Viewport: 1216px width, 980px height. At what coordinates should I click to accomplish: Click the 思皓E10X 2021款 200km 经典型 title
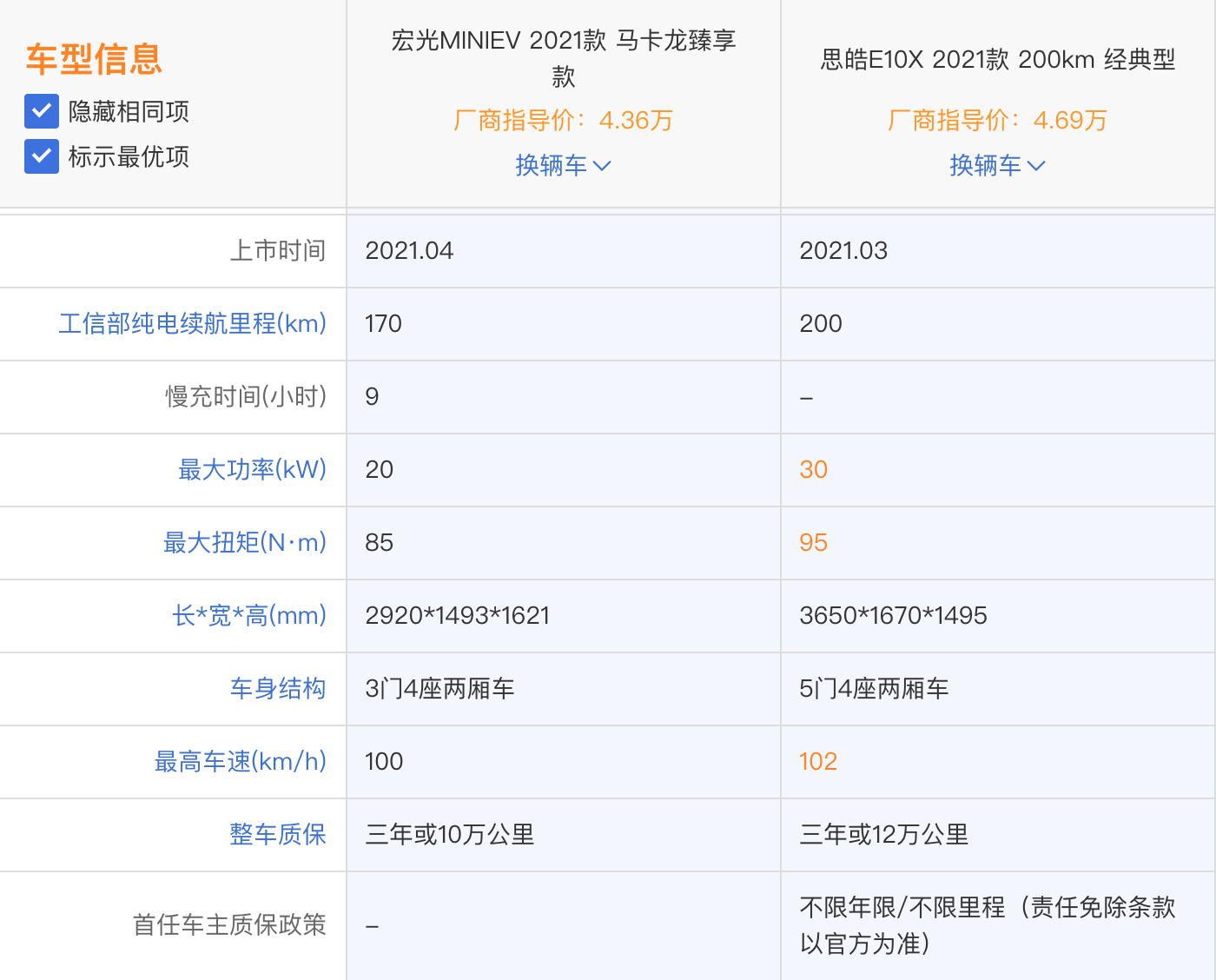[998, 59]
